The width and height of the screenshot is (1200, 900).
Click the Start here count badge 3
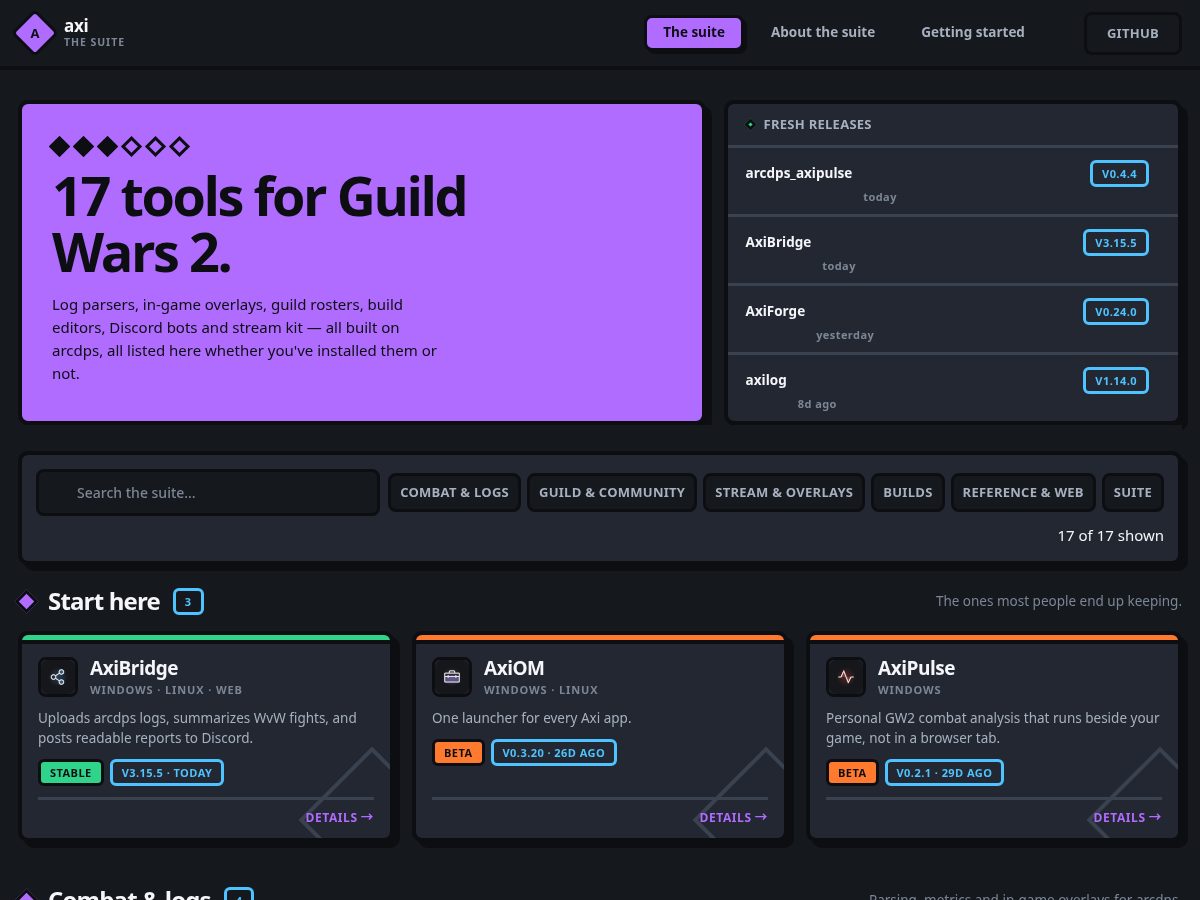pos(188,602)
